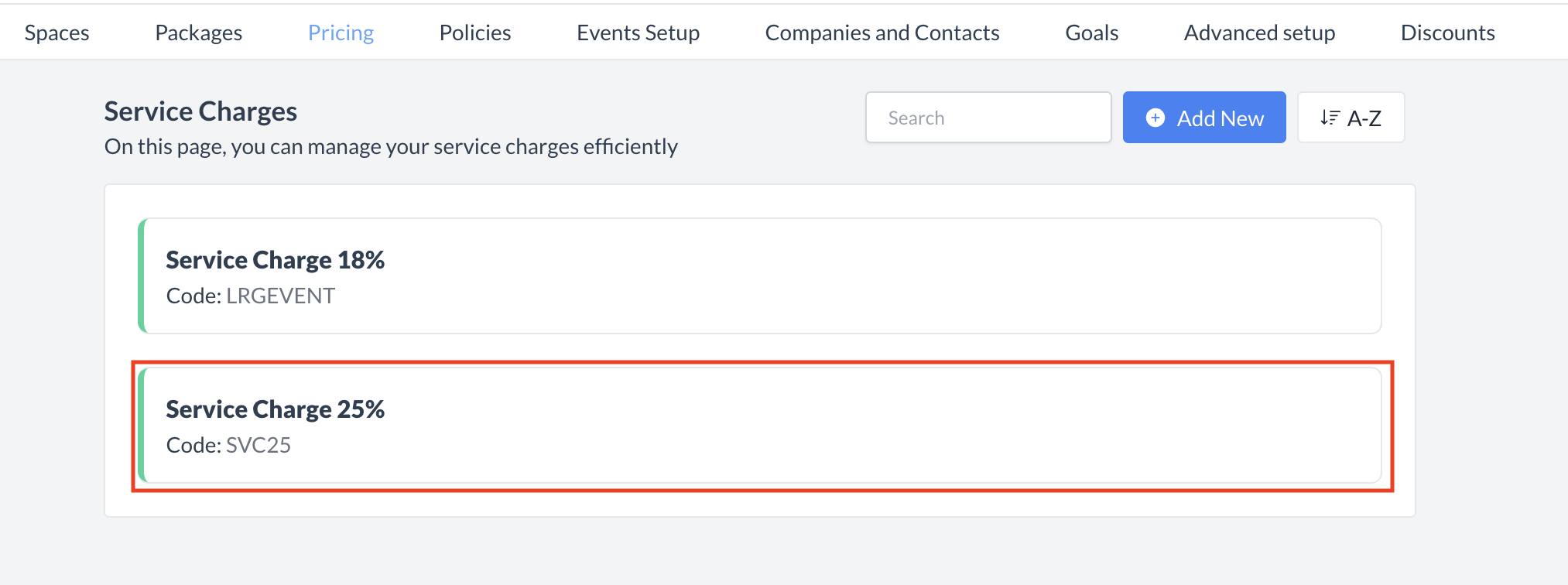Switch to Advanced setup
The width and height of the screenshot is (1568, 585).
[x=1259, y=32]
